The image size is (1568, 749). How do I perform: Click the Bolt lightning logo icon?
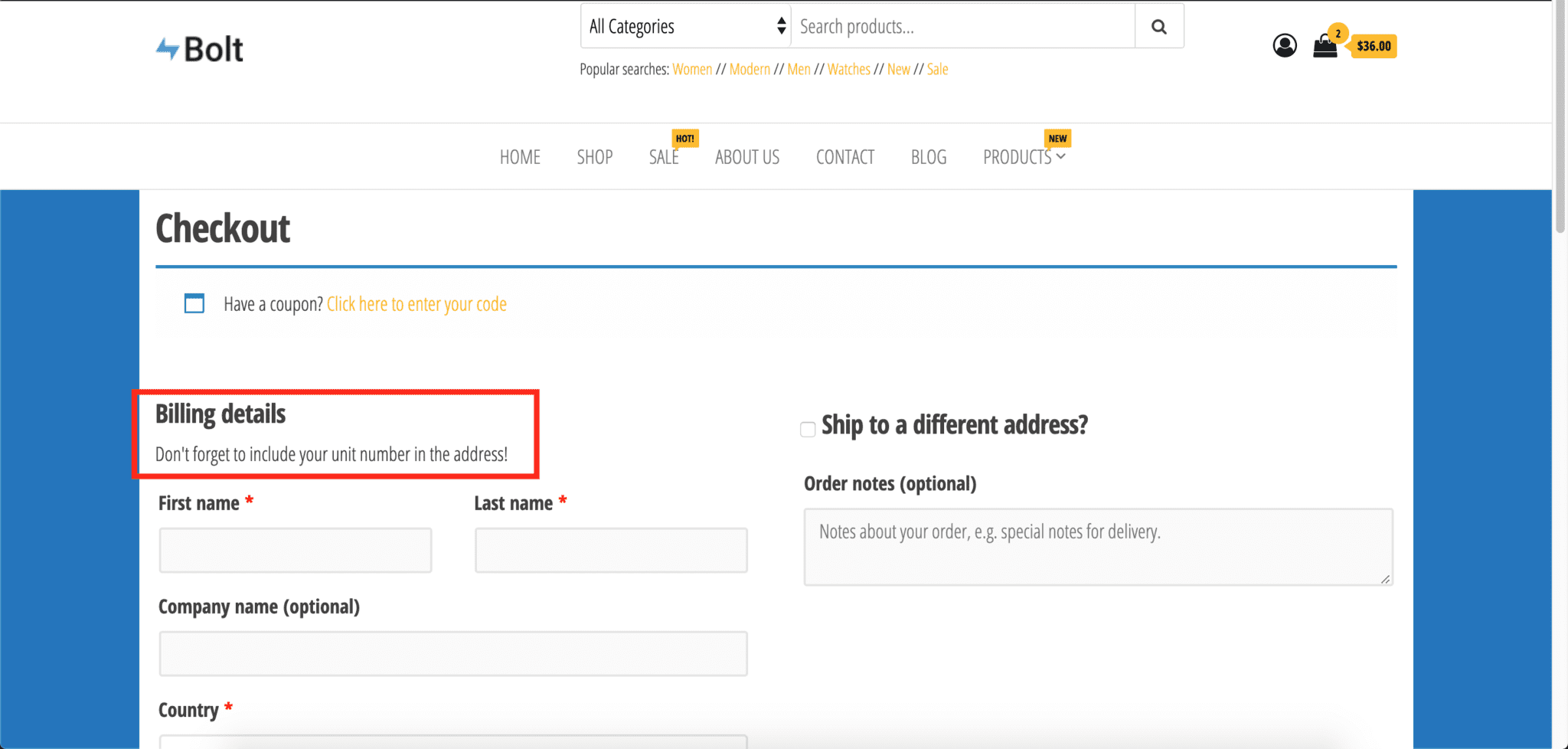168,49
